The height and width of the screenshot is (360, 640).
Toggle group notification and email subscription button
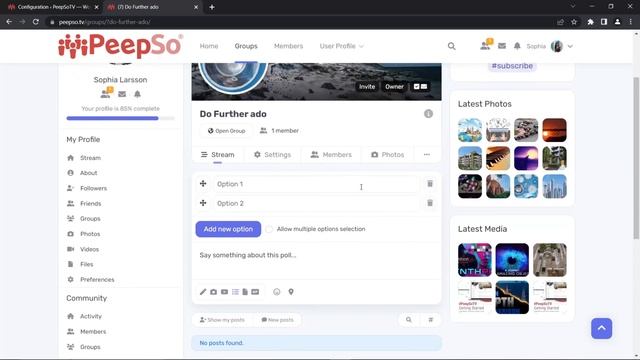point(420,87)
